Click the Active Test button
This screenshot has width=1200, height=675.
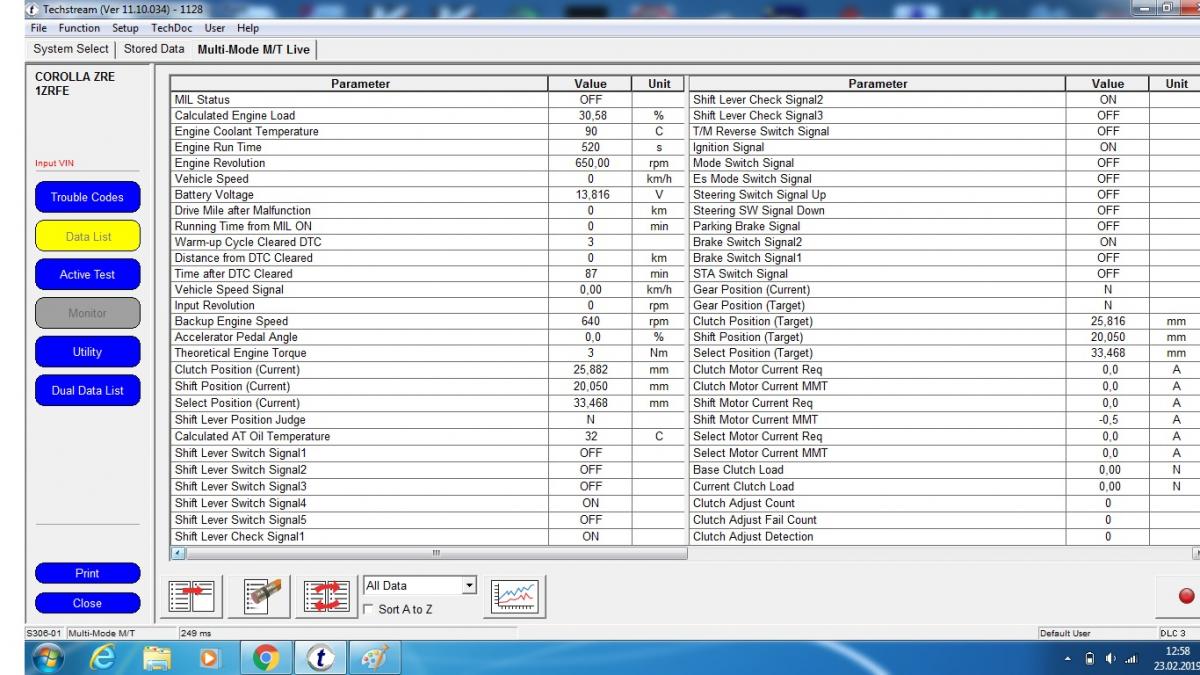tap(87, 275)
